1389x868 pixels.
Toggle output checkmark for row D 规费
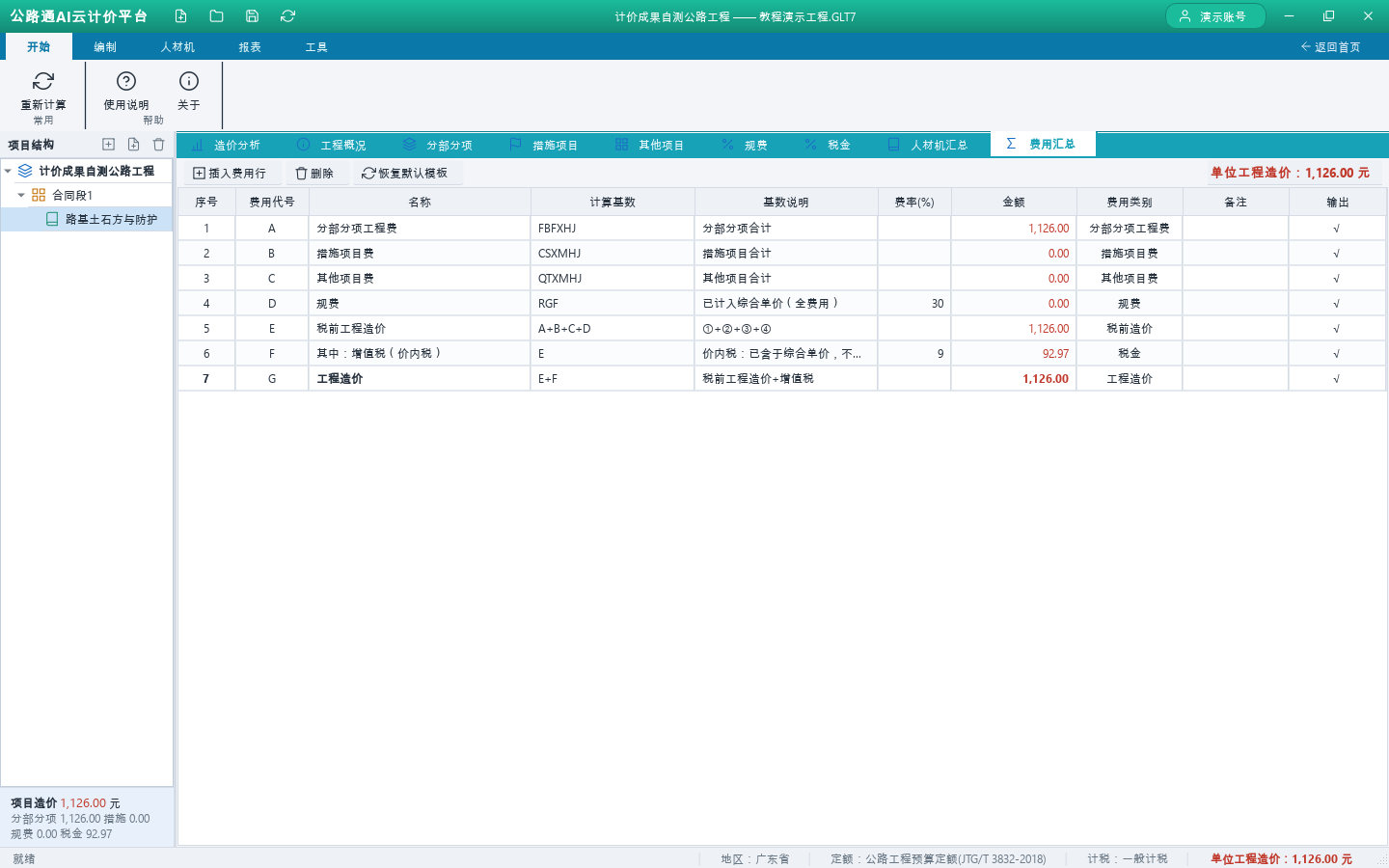pos(1337,304)
